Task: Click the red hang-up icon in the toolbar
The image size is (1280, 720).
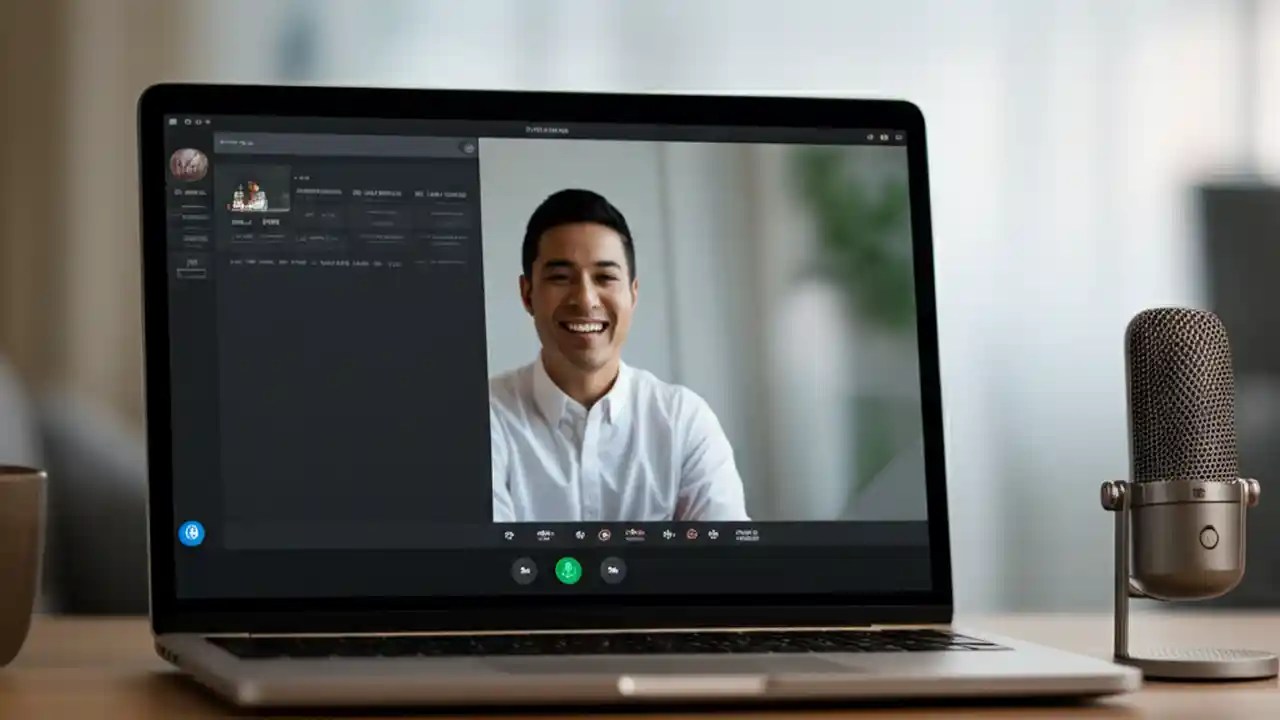Action: [x=693, y=535]
